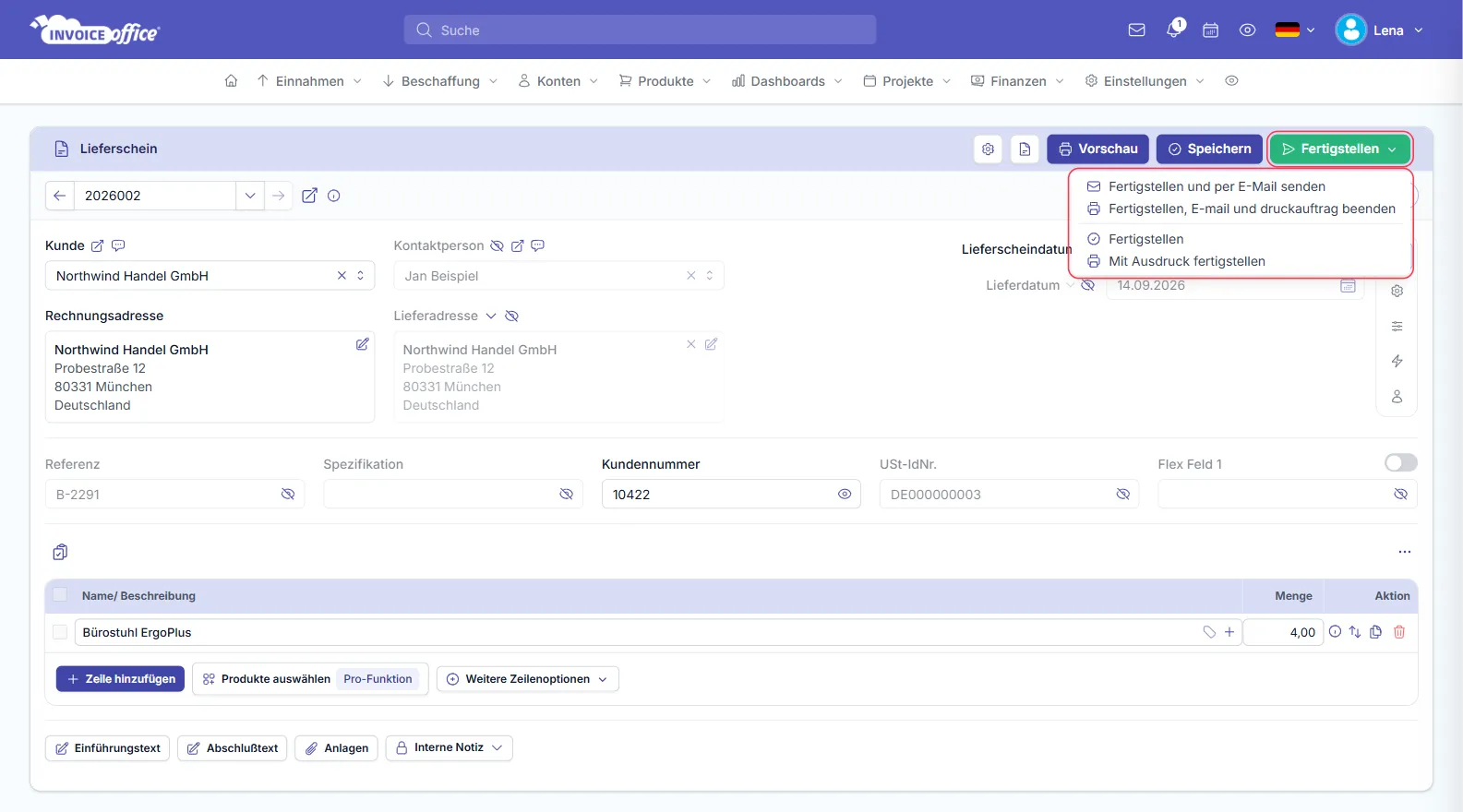Remove the Lieferadresse with the X icon
1463x812 pixels.
pyautogui.click(x=690, y=344)
